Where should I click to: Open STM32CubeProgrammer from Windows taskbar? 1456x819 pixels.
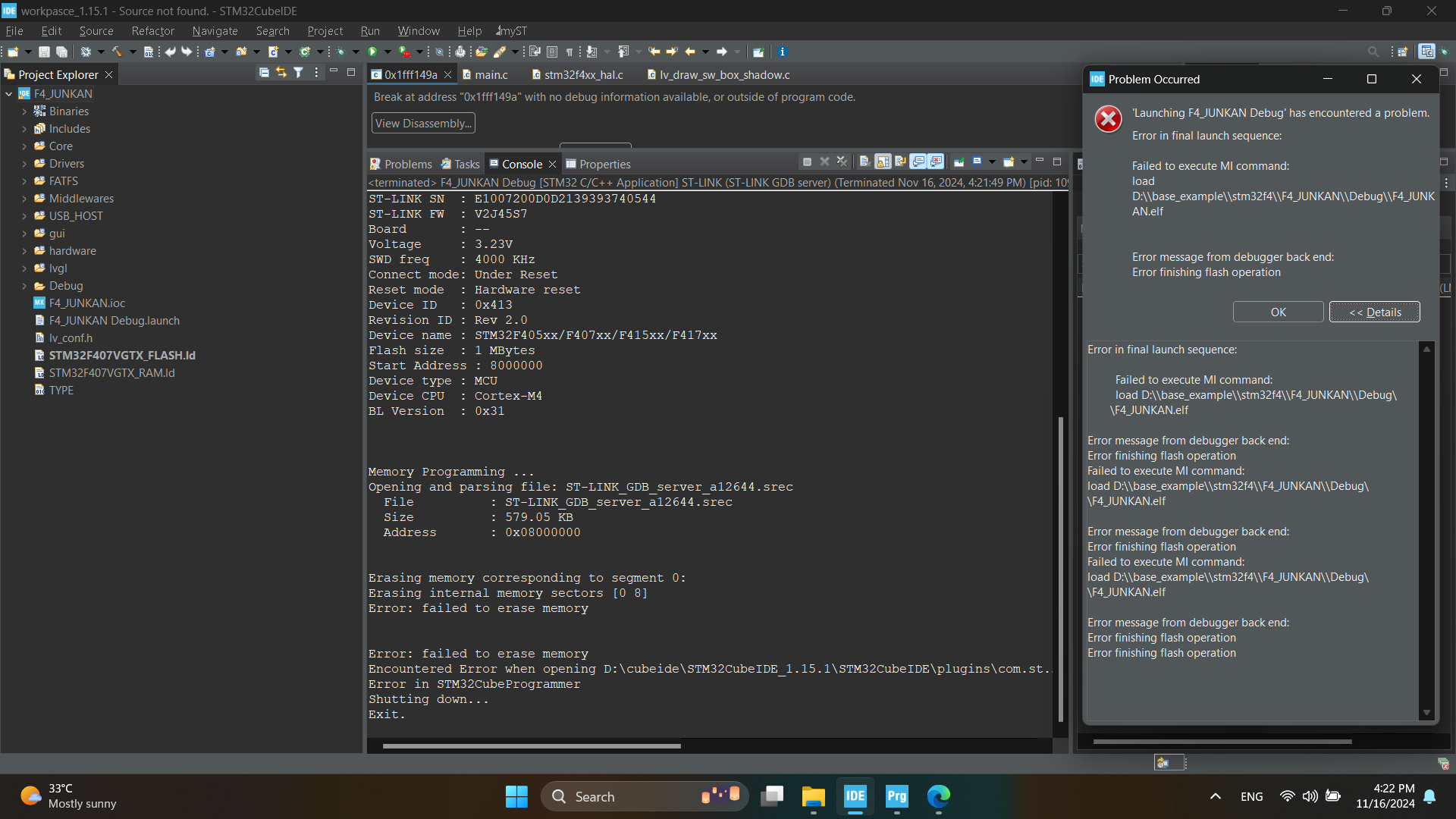tap(896, 796)
